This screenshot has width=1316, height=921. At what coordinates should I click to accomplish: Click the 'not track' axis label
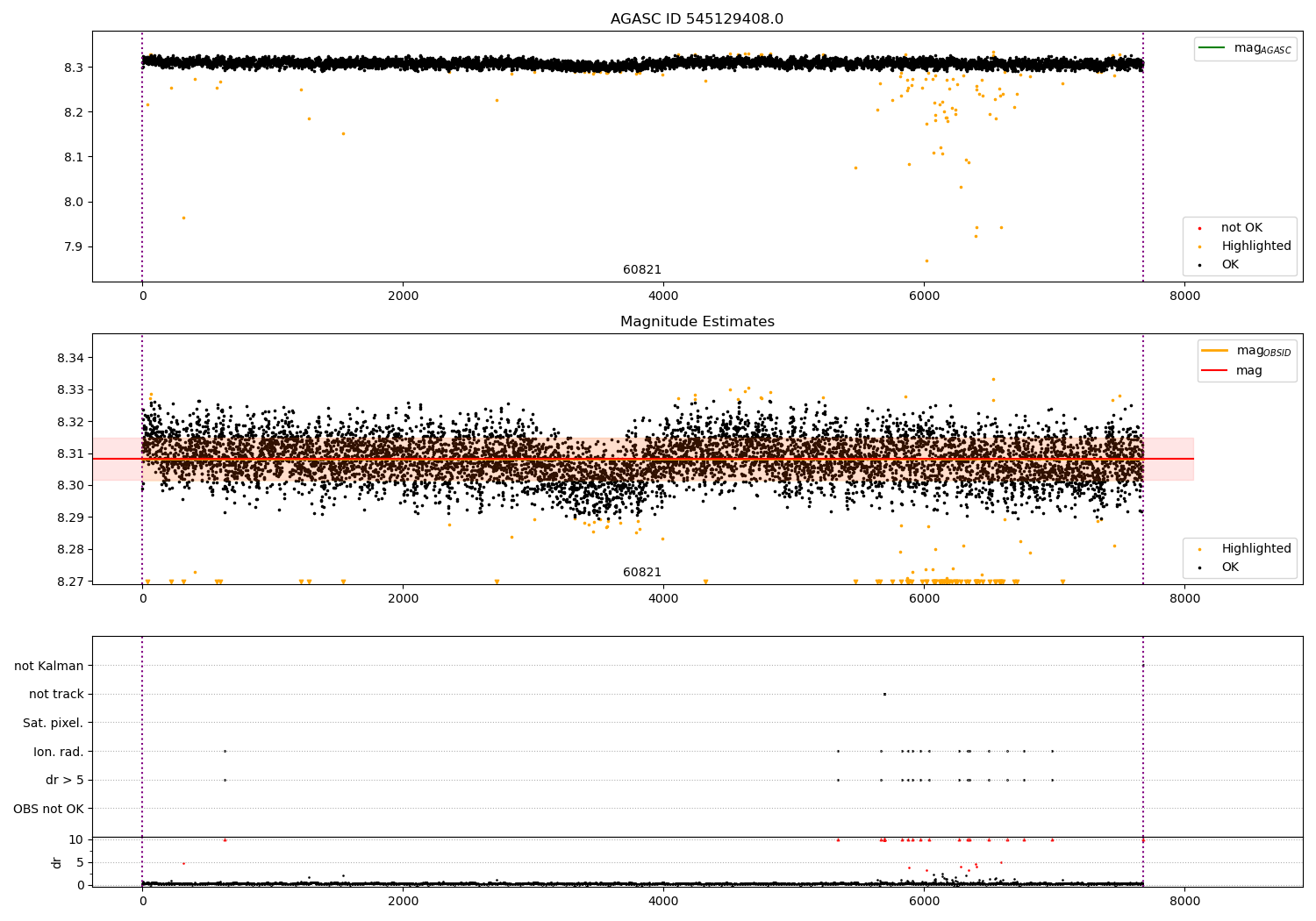pos(56,694)
